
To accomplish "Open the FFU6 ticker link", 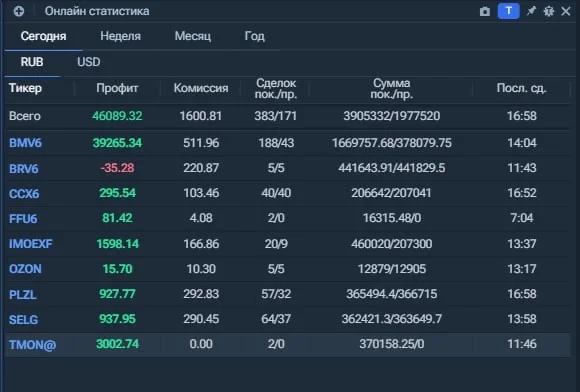I will click(23, 219).
